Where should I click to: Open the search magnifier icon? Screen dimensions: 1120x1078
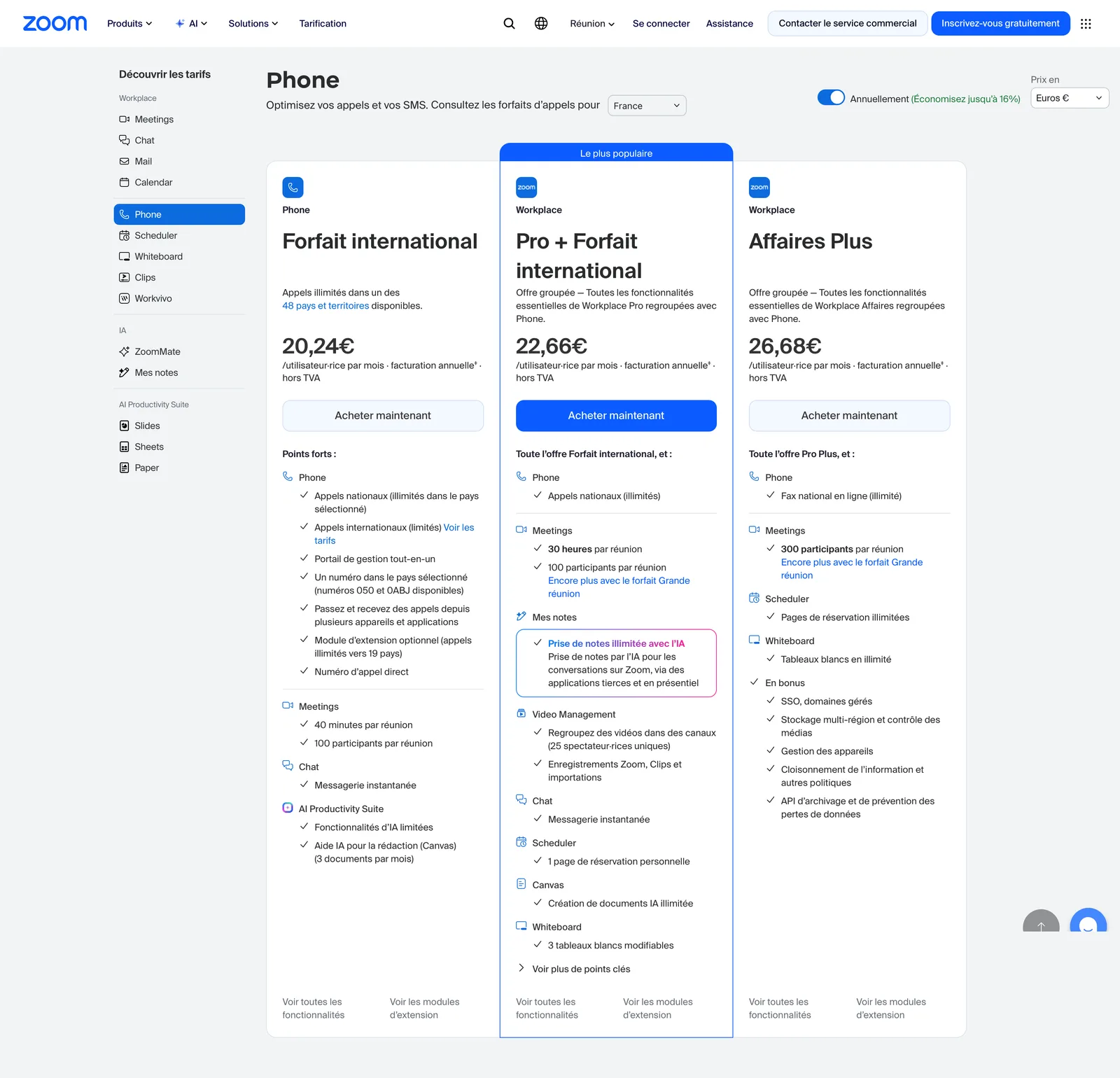coord(509,24)
